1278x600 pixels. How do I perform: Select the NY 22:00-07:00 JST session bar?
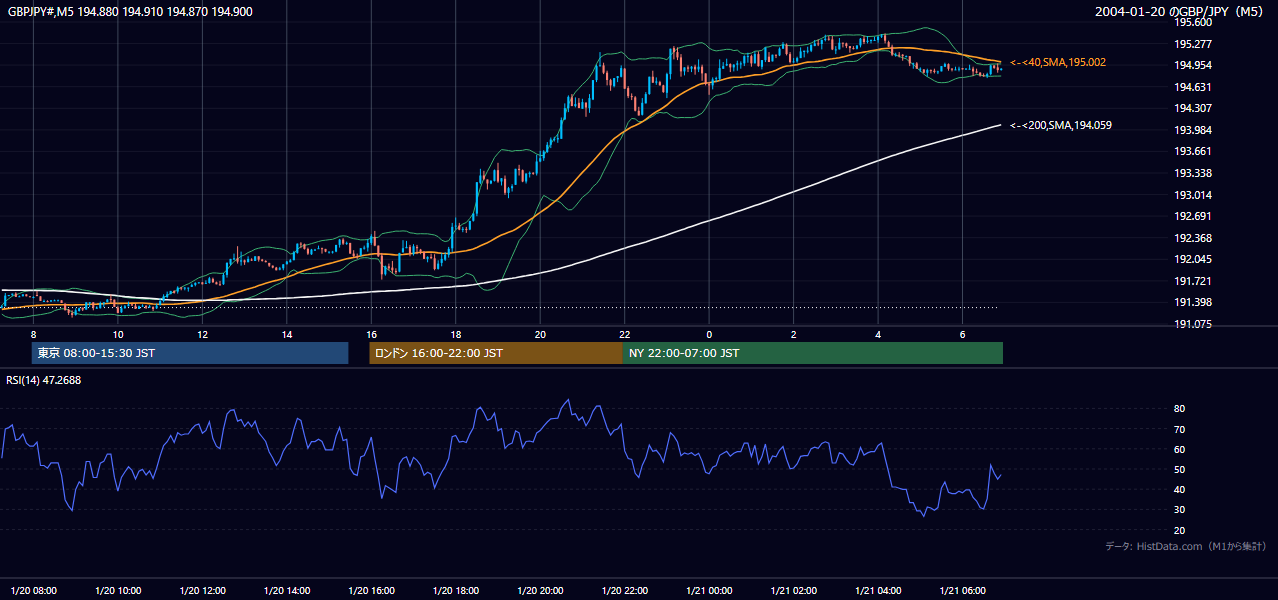coord(813,353)
